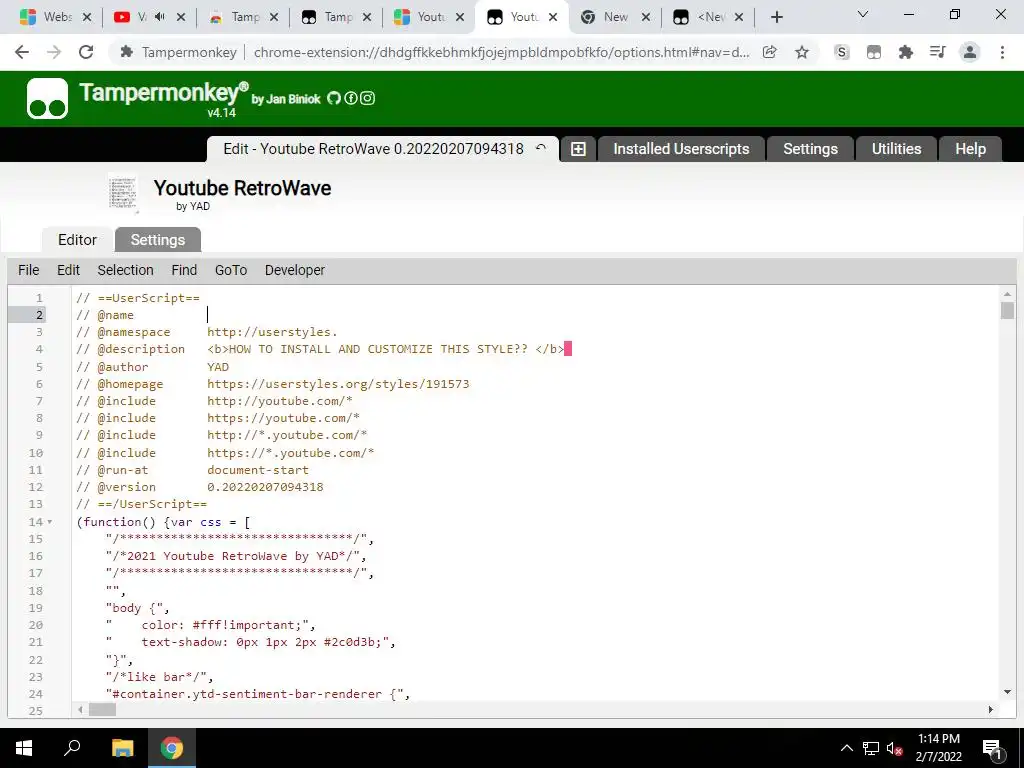Close the YouTube video tab
Screen dimensions: 1024x768
pyautogui.click(x=181, y=18)
